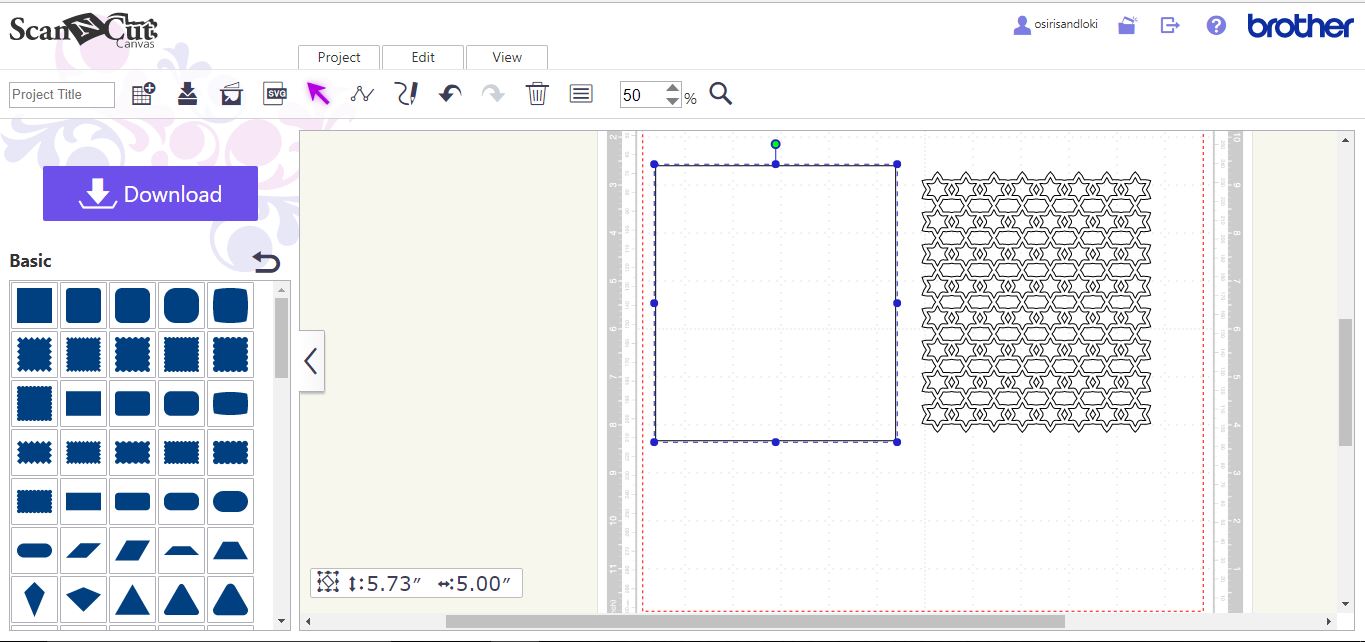This screenshot has height=642, width=1365.
Task: Delete the selected shape using trash icon
Action: [537, 93]
